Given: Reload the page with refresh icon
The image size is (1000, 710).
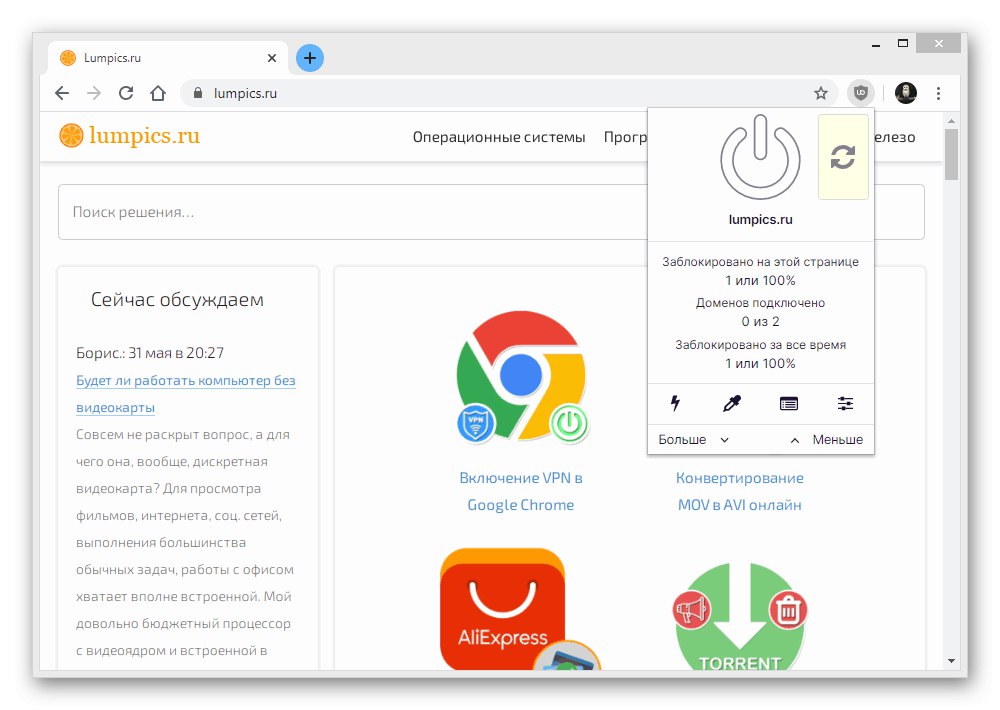Looking at the screenshot, I should [x=126, y=93].
